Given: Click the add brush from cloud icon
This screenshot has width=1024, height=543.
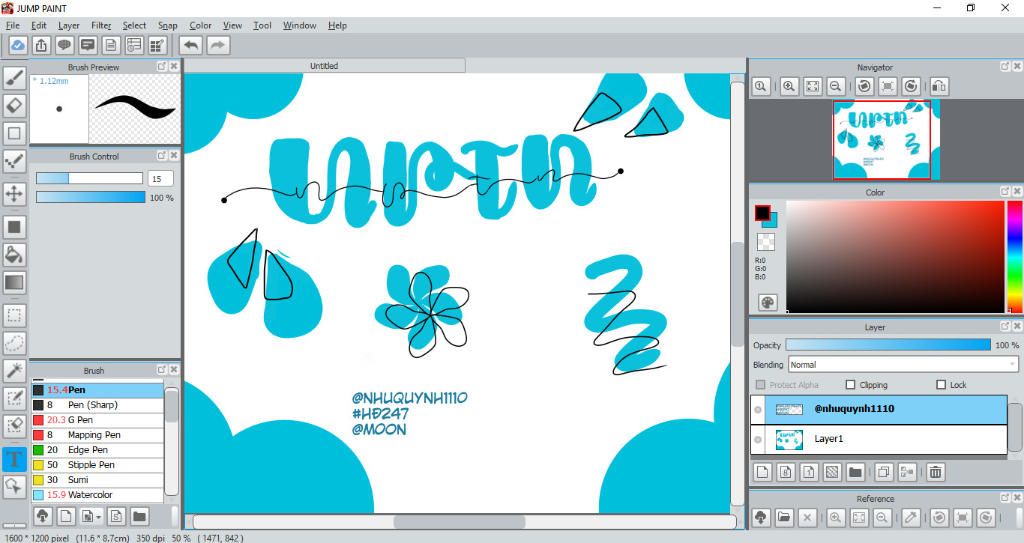Looking at the screenshot, I should point(42,516).
